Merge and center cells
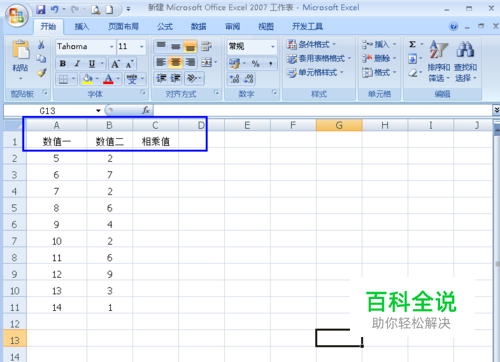 (207, 62)
